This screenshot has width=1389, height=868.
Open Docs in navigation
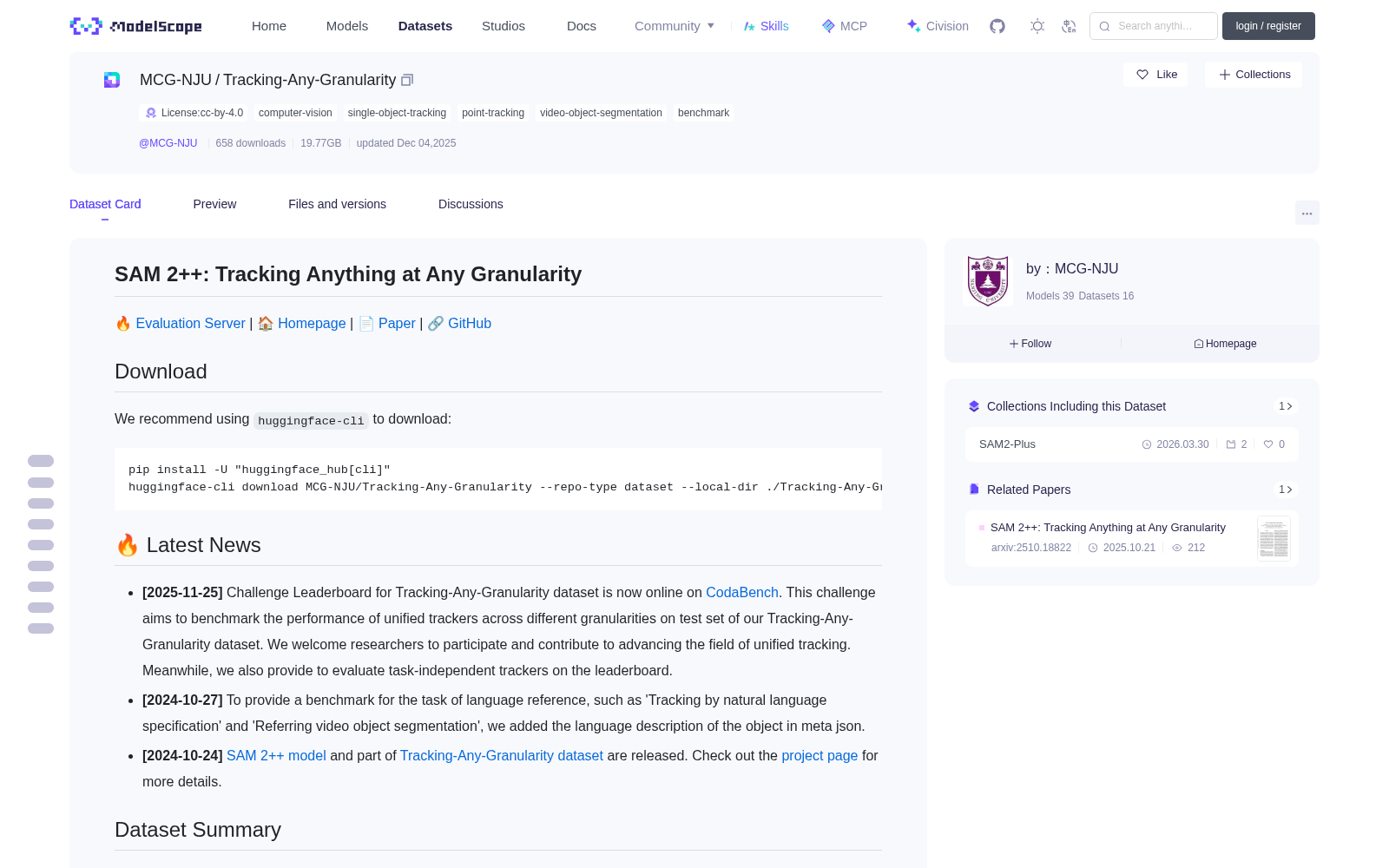582,26
